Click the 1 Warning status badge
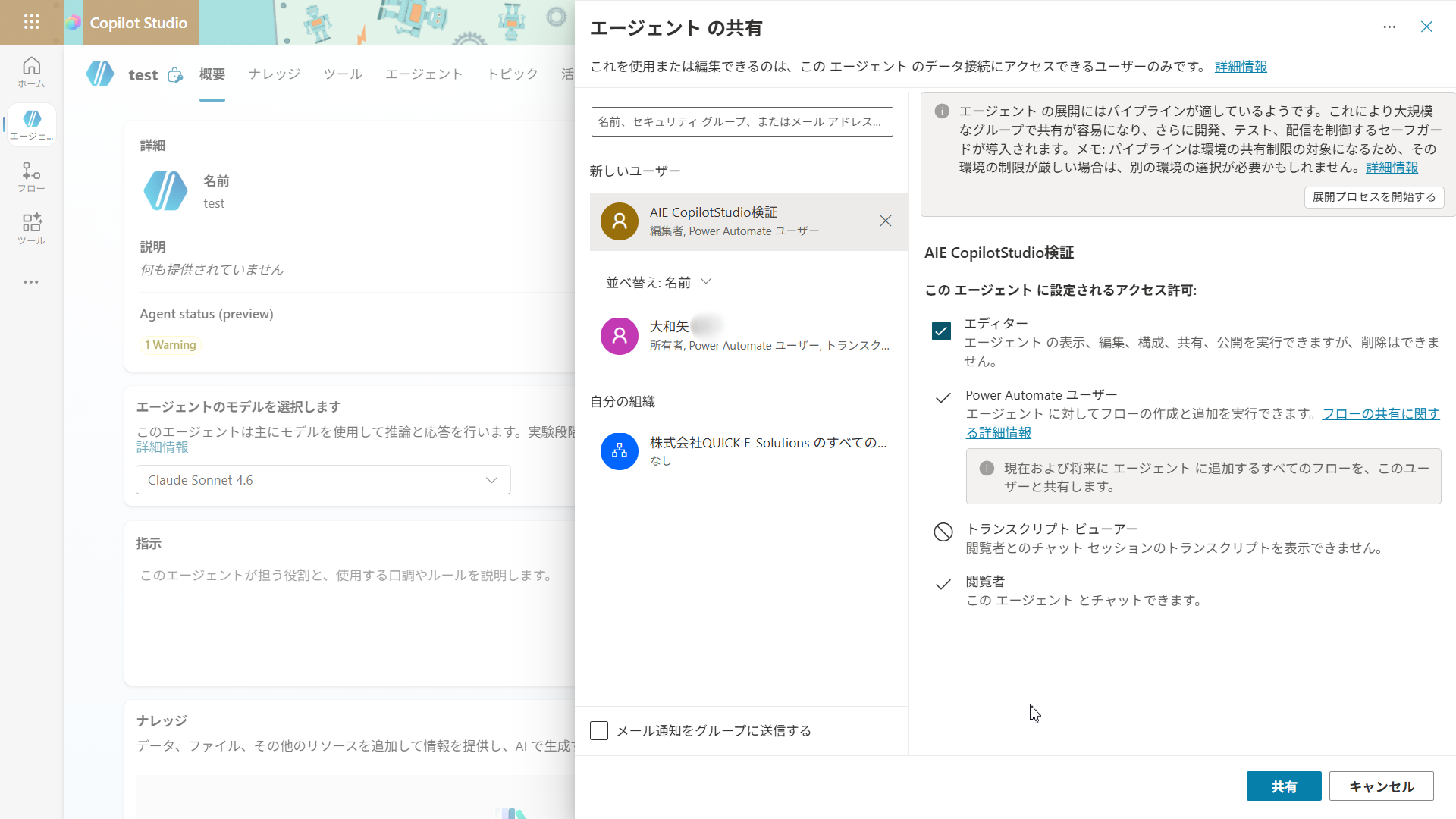The image size is (1456, 819). click(x=171, y=345)
